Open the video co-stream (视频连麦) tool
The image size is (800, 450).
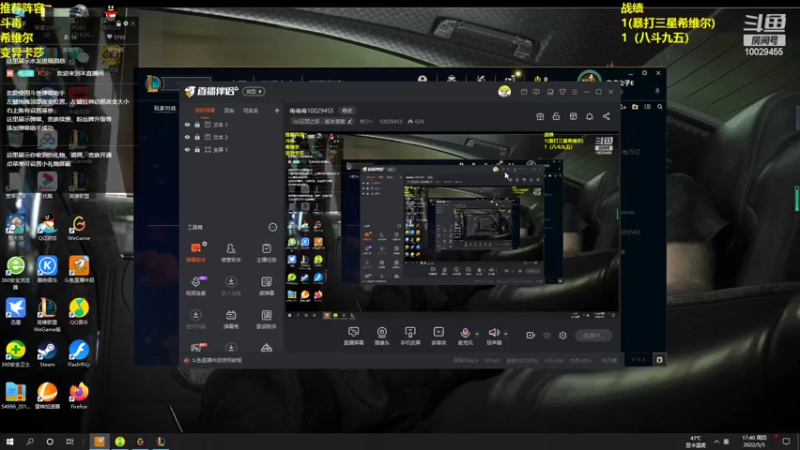(x=195, y=286)
